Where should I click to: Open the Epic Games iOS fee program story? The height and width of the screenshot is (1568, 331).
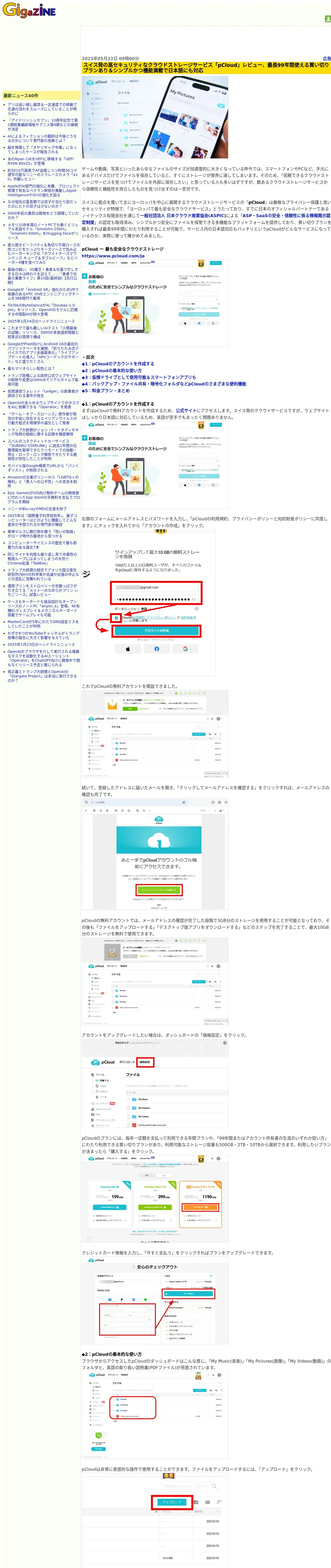coord(43,497)
